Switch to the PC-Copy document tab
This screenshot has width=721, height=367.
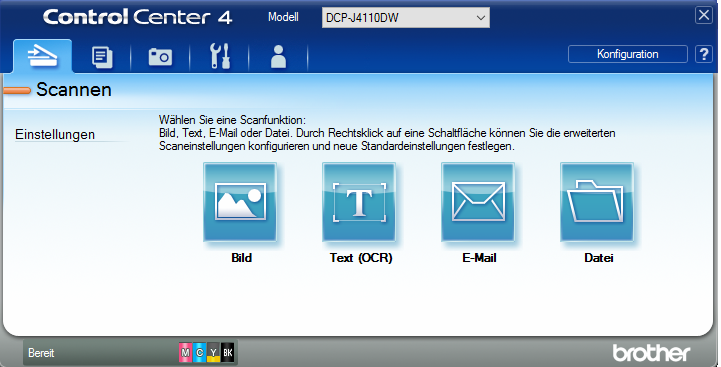click(102, 57)
